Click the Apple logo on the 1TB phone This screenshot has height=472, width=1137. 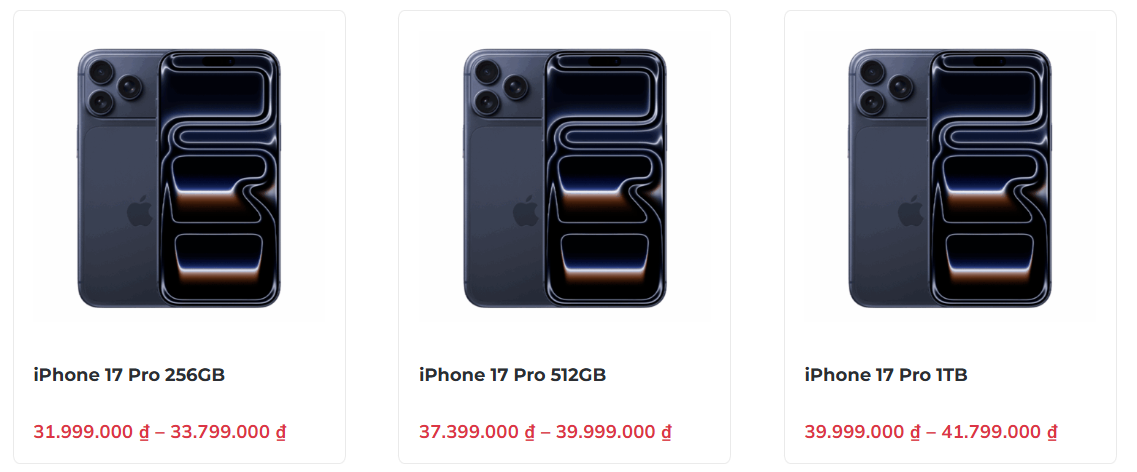pos(910,212)
